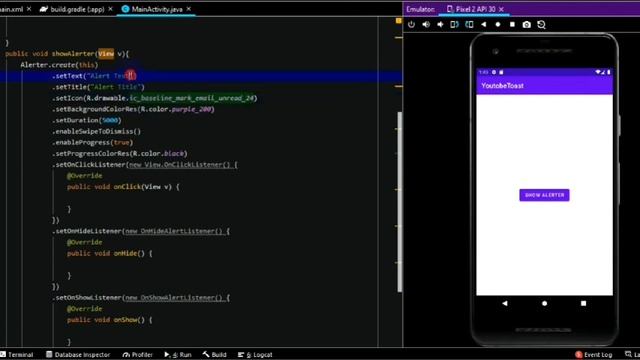Click the setTitle("Alert Title") code line
640x360 pixels.
pos(98,87)
